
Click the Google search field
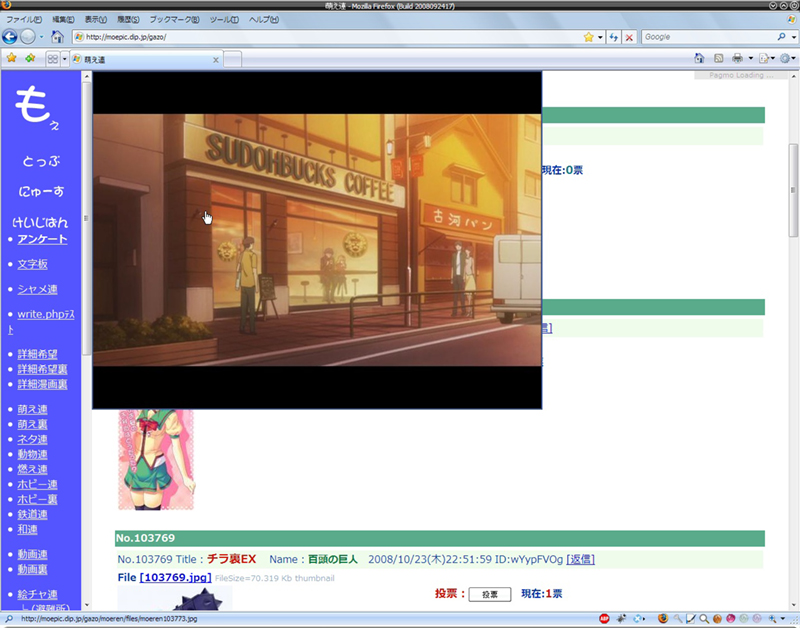[709, 37]
